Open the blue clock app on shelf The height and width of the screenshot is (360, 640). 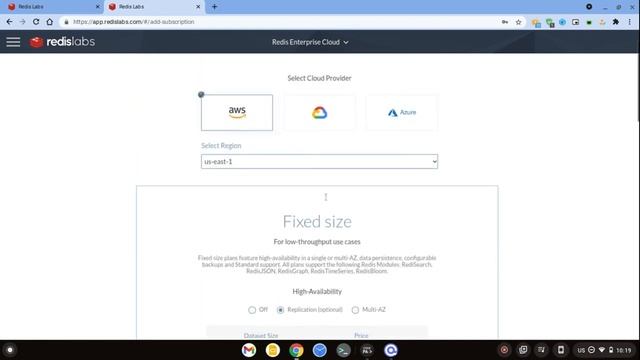click(x=320, y=350)
